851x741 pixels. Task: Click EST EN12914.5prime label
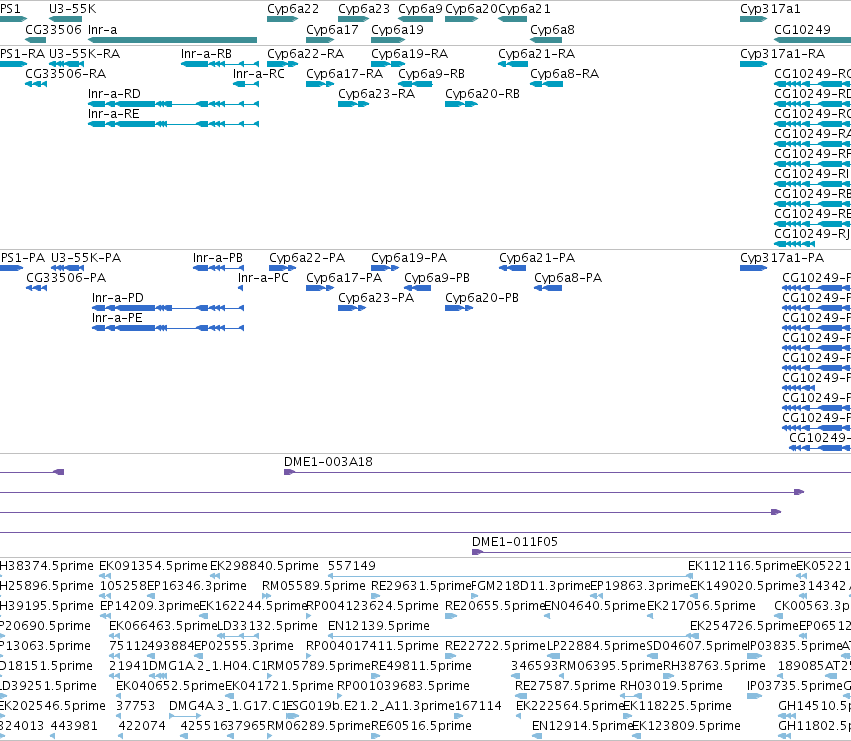pyautogui.click(x=582, y=726)
